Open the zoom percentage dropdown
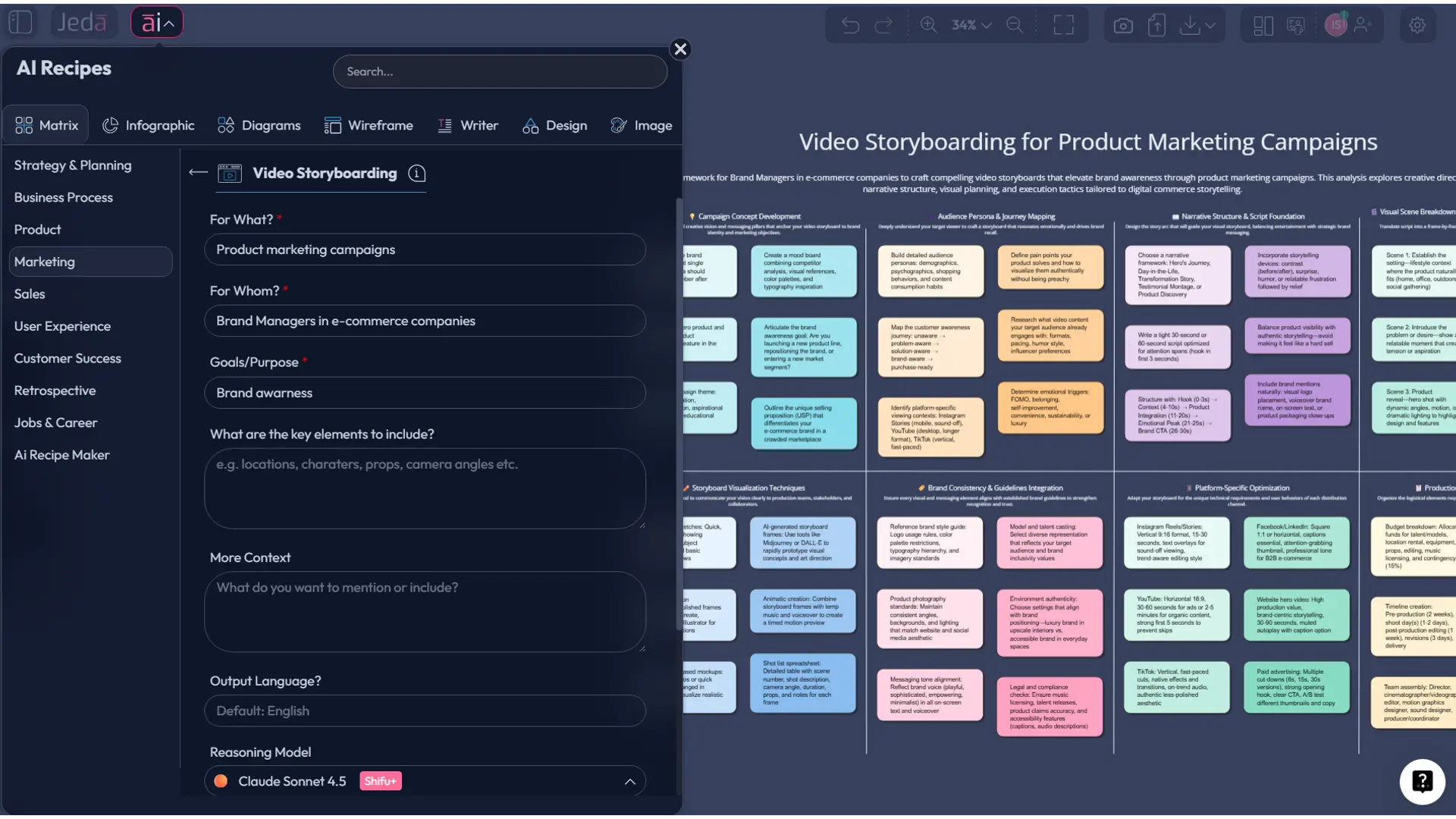The height and width of the screenshot is (819, 1456). point(971,25)
